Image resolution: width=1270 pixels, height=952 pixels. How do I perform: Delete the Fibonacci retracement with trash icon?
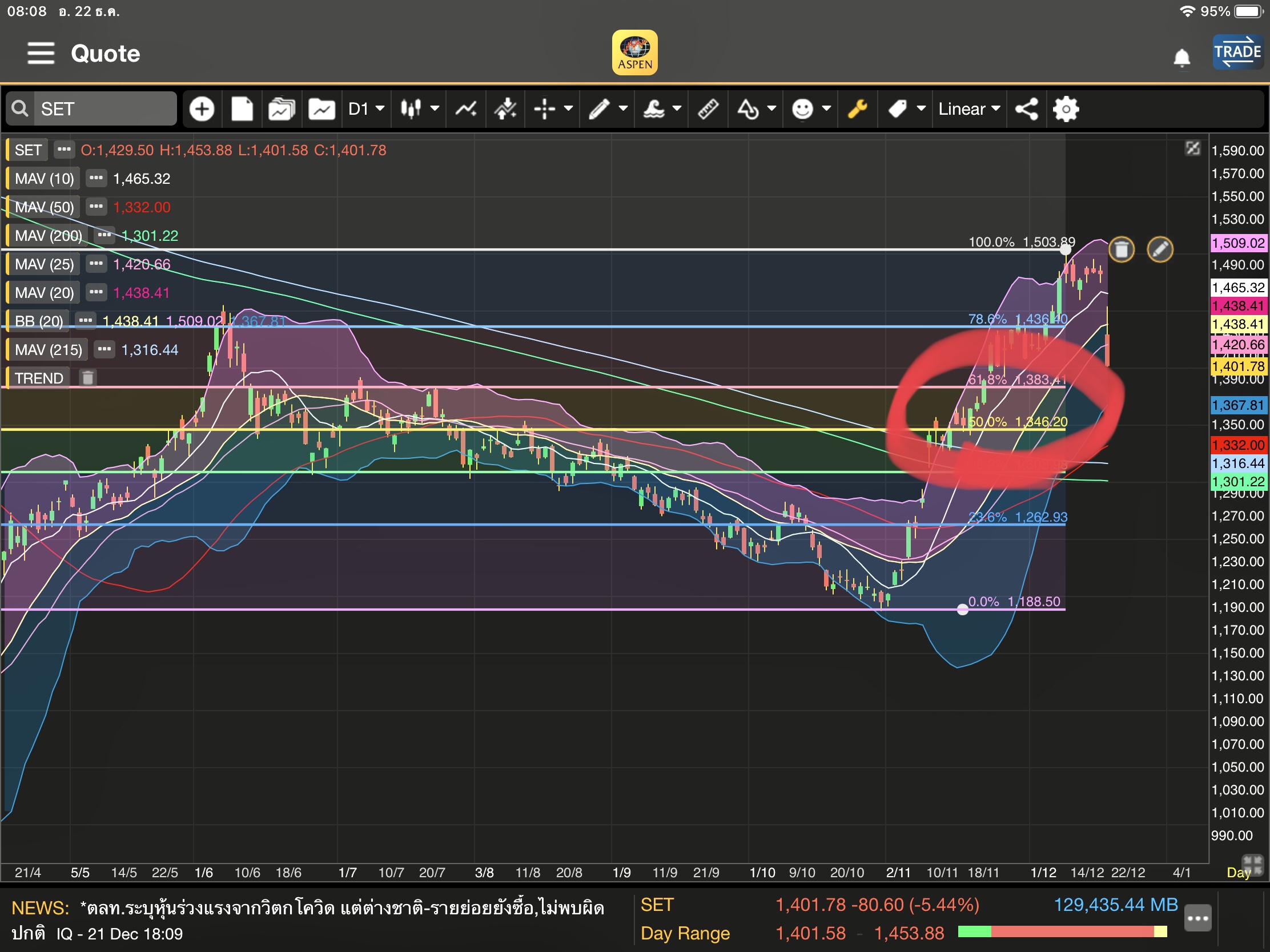1122,249
